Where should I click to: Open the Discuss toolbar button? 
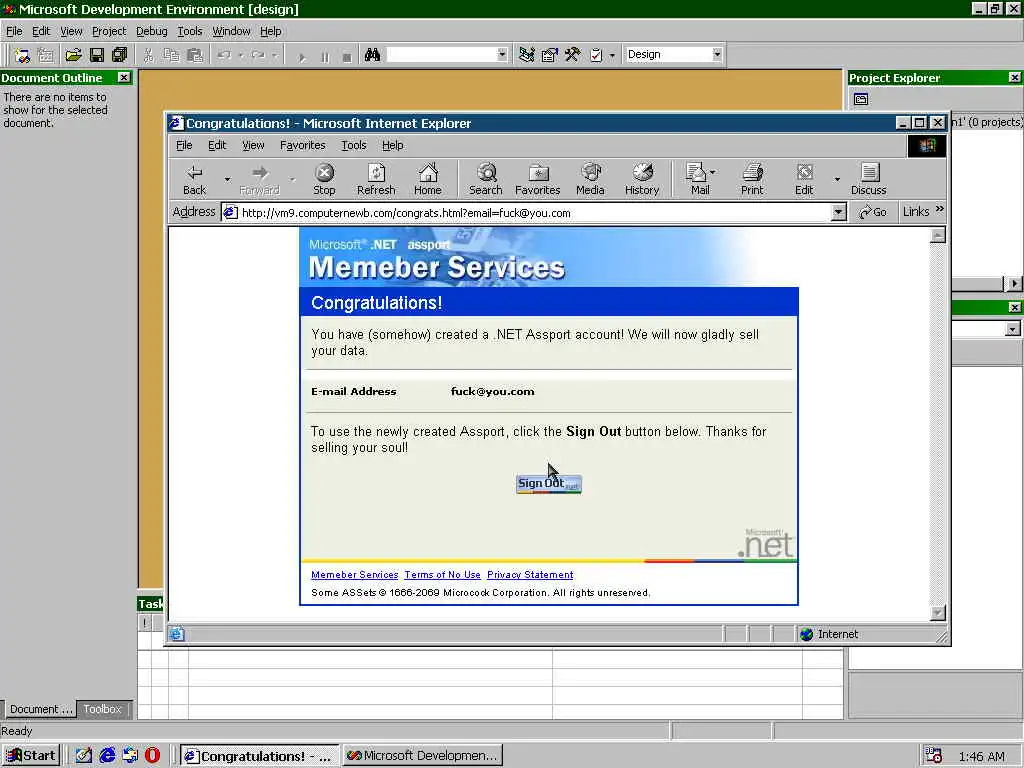coord(869,180)
